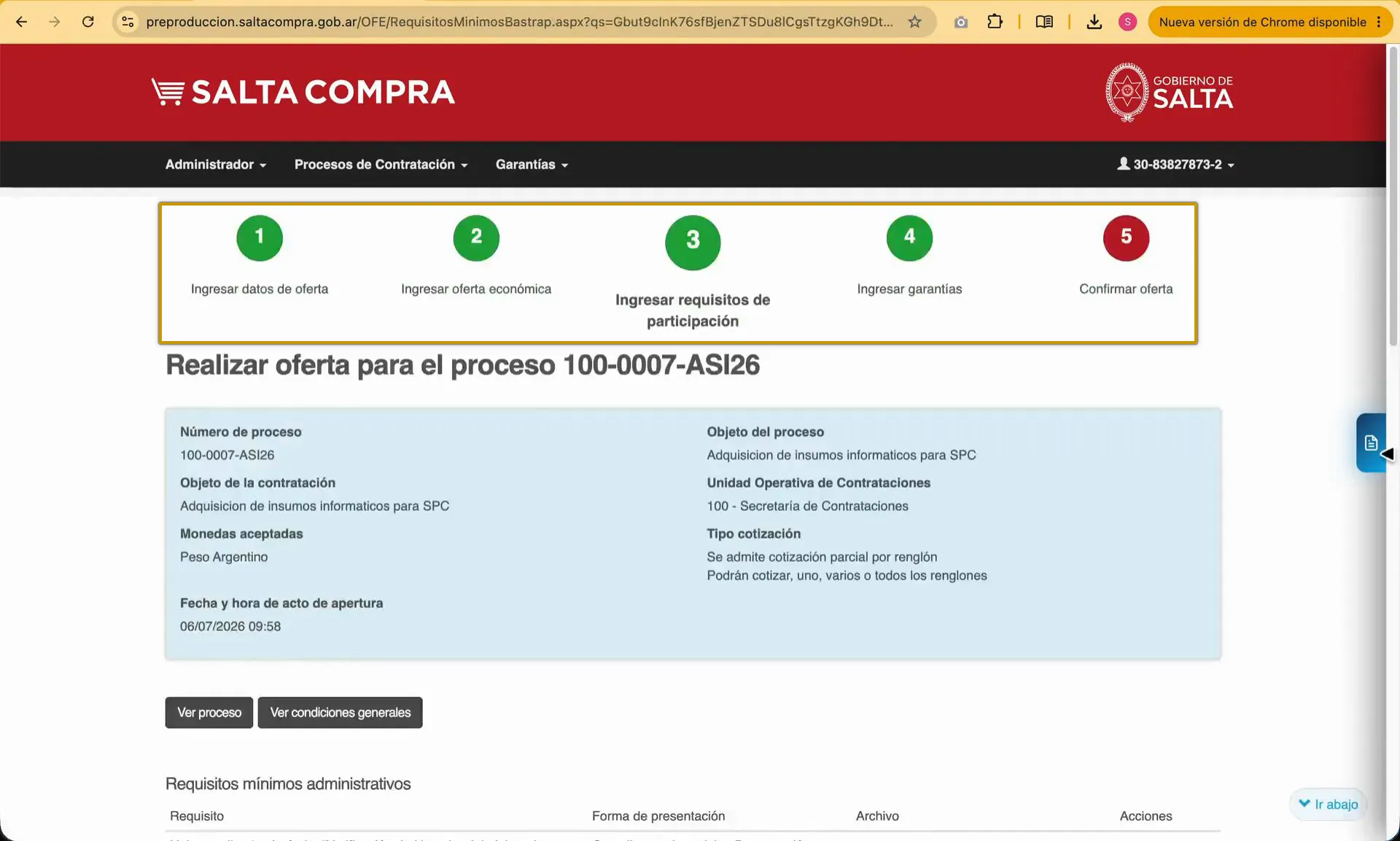
Task: Click Se admite cotización parcial por renglón
Action: (x=822, y=558)
